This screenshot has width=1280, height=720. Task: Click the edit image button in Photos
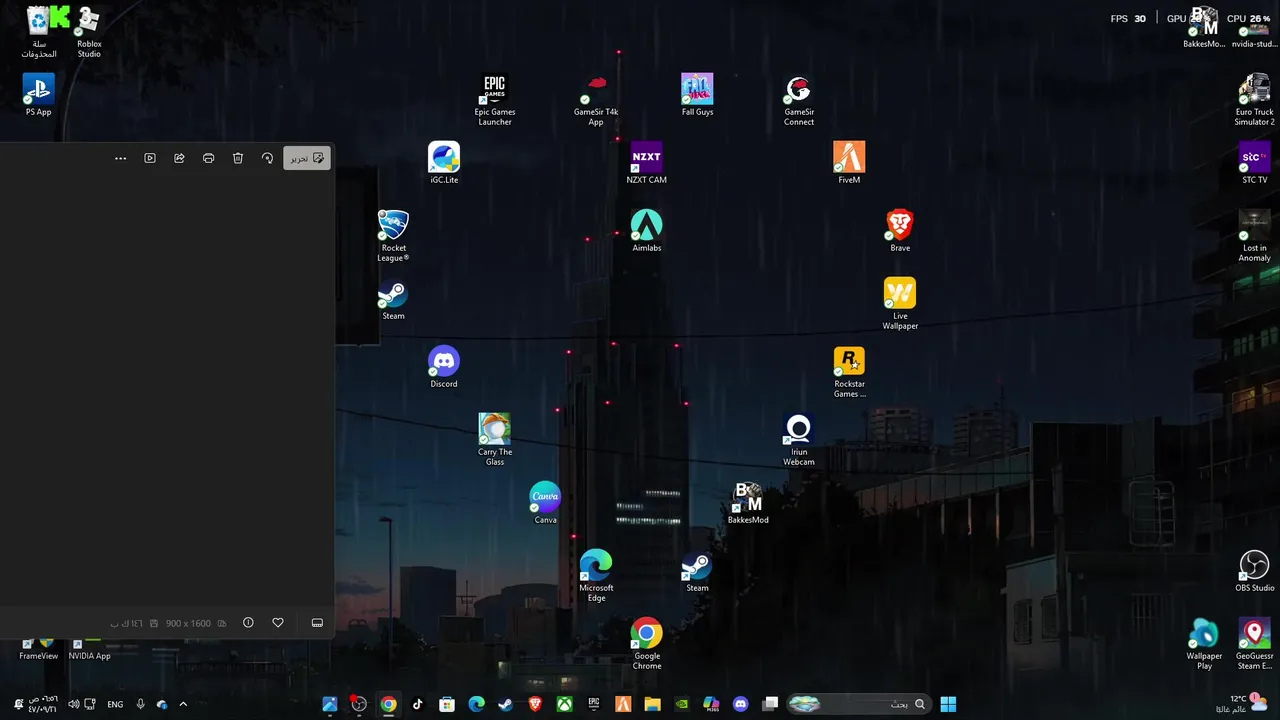[307, 158]
